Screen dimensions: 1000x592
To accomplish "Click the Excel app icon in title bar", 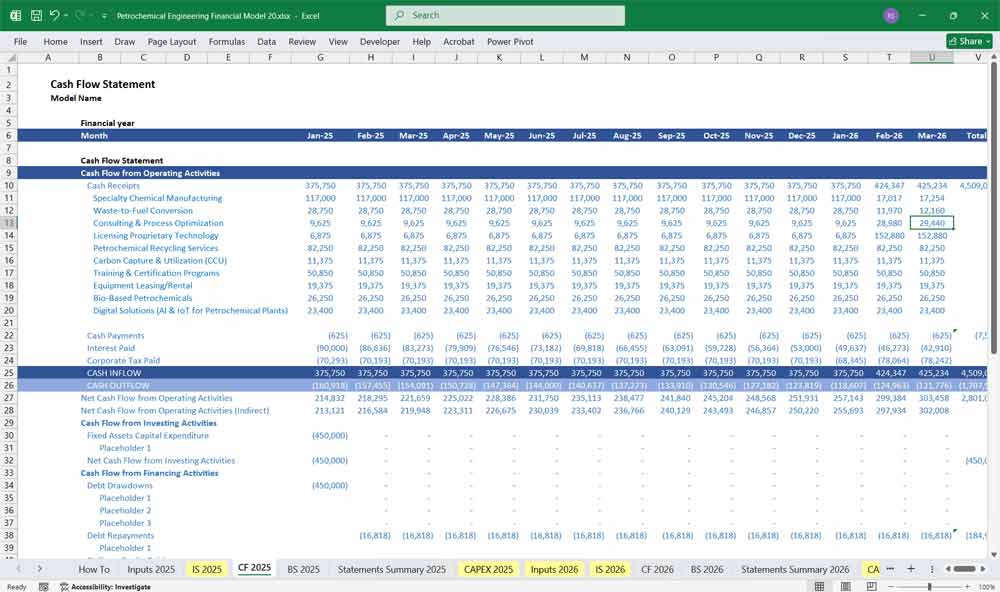I will pos(14,15).
